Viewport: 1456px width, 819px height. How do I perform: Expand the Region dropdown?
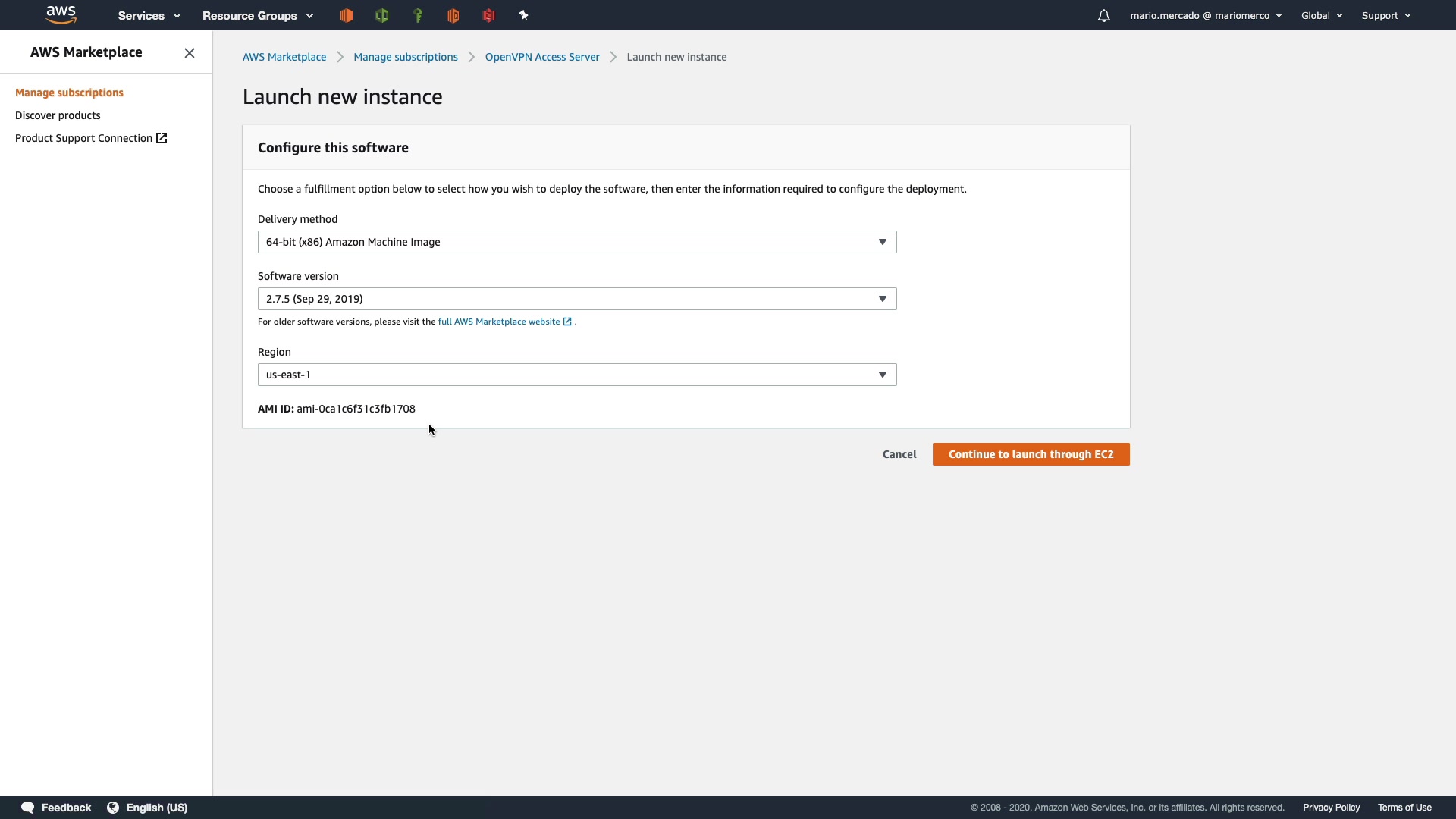tap(576, 375)
